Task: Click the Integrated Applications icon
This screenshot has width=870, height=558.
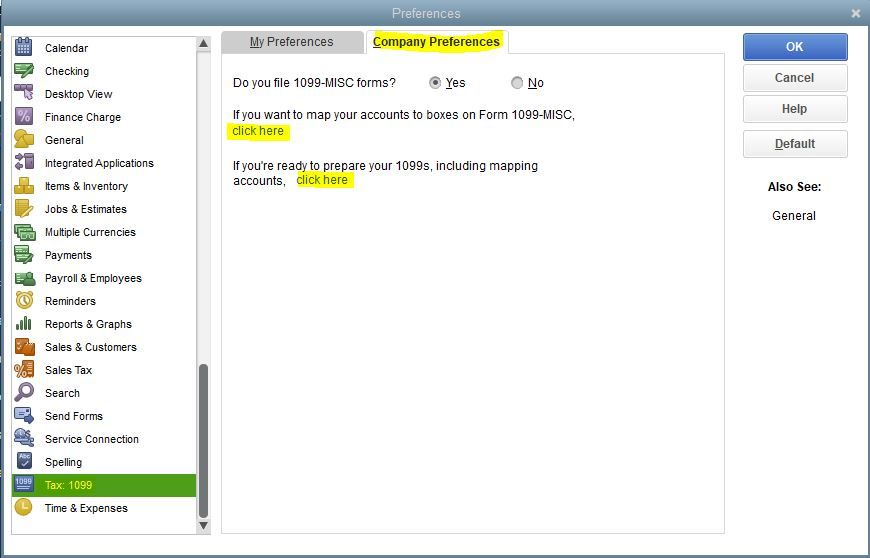Action: pos(24,162)
